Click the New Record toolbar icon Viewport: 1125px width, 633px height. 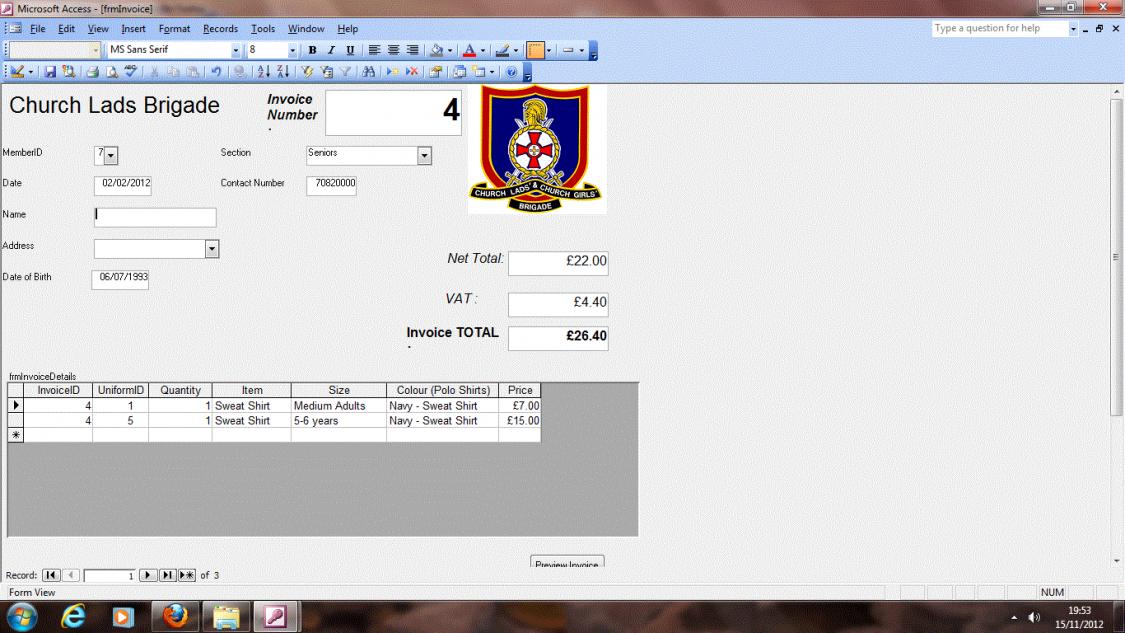pos(392,72)
